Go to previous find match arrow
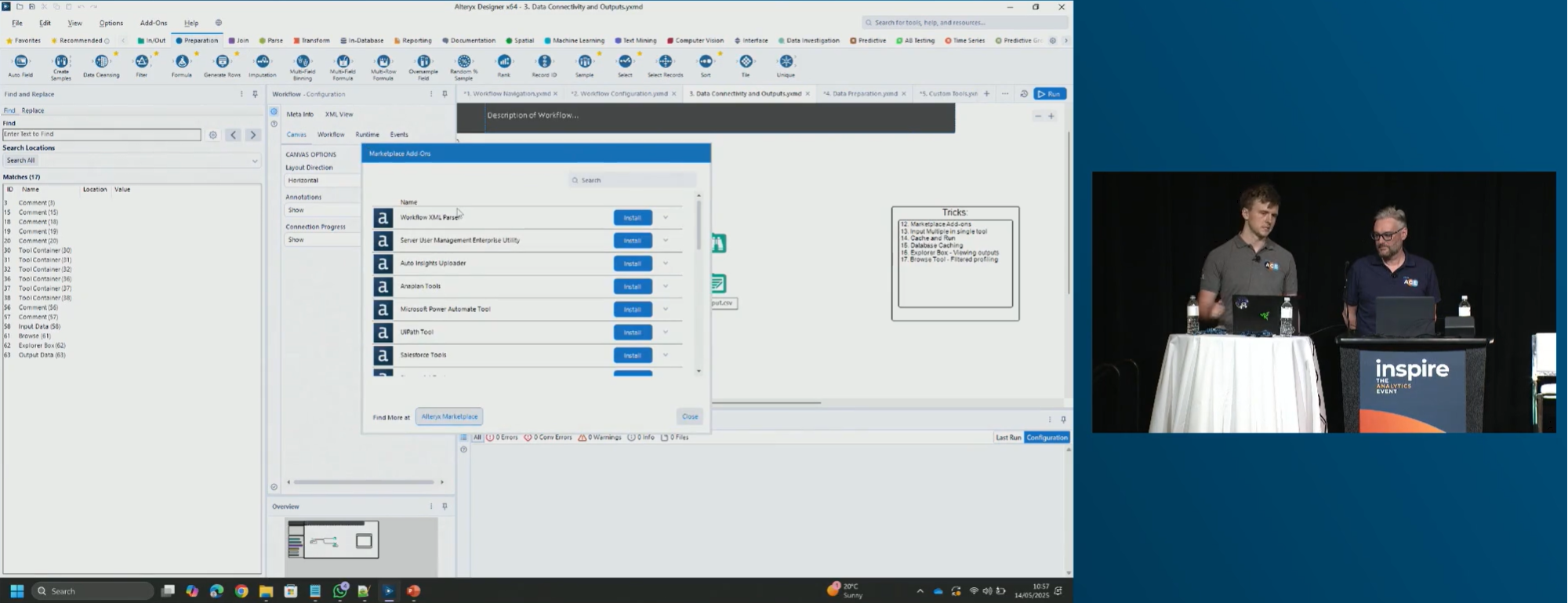 tap(233, 135)
